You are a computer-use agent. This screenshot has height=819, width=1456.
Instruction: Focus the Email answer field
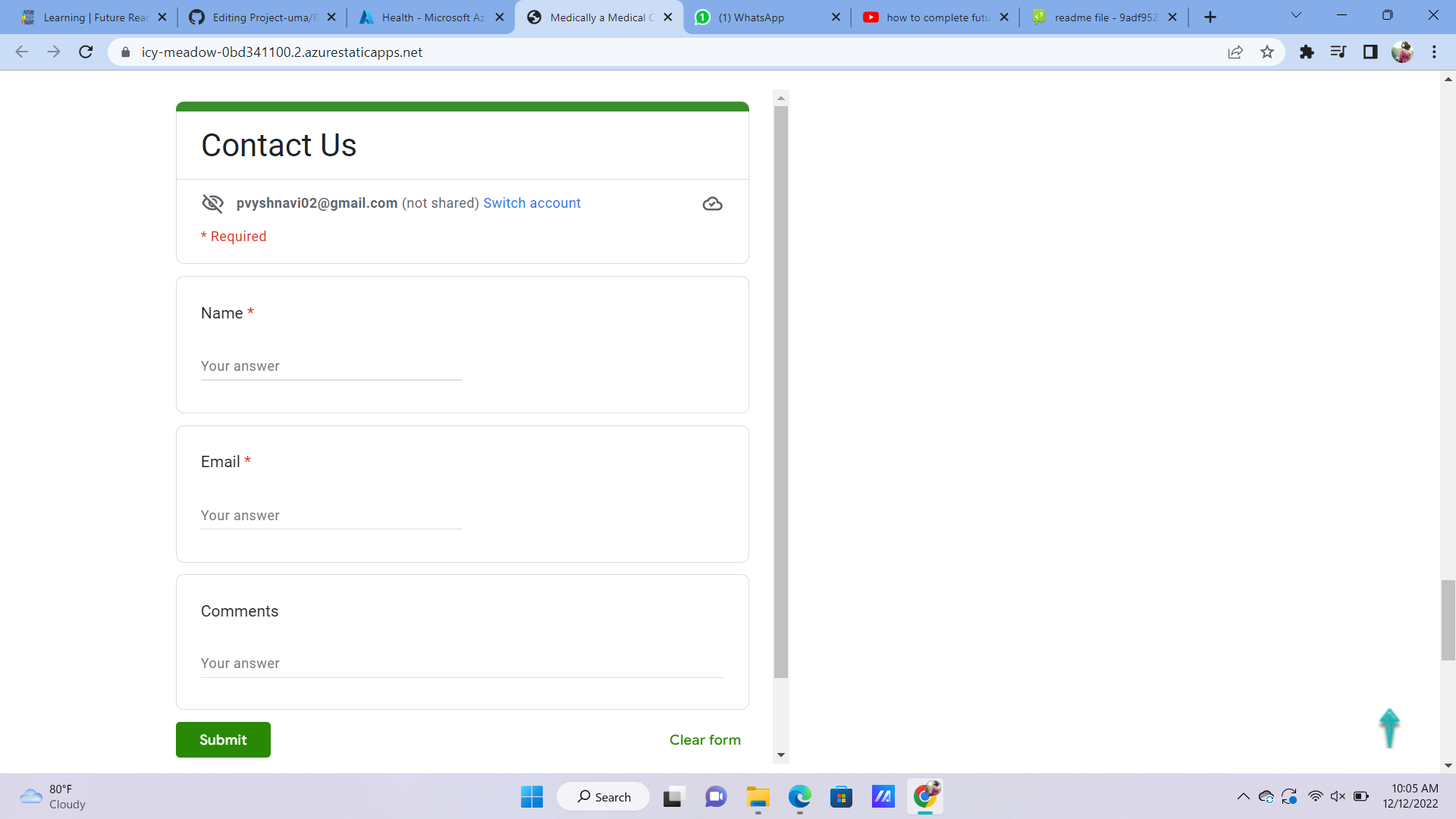[x=331, y=516]
